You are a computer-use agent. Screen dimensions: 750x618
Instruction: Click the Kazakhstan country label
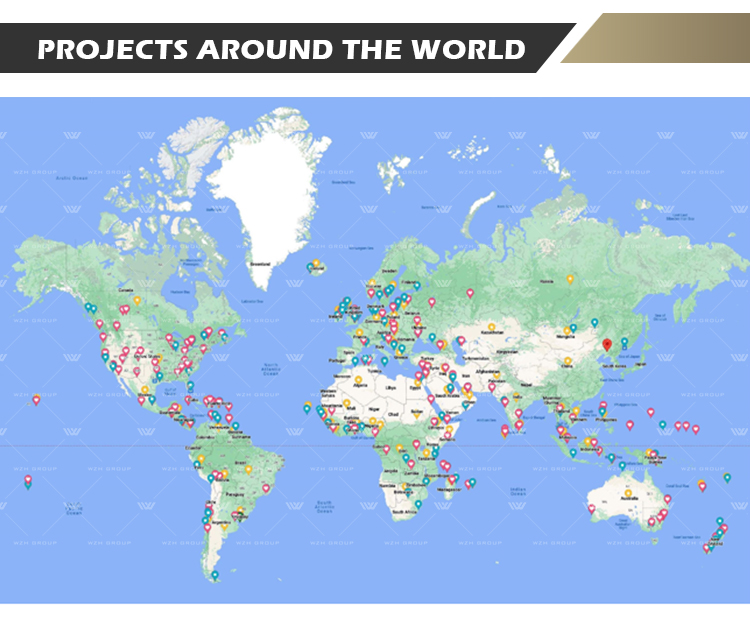click(x=492, y=332)
